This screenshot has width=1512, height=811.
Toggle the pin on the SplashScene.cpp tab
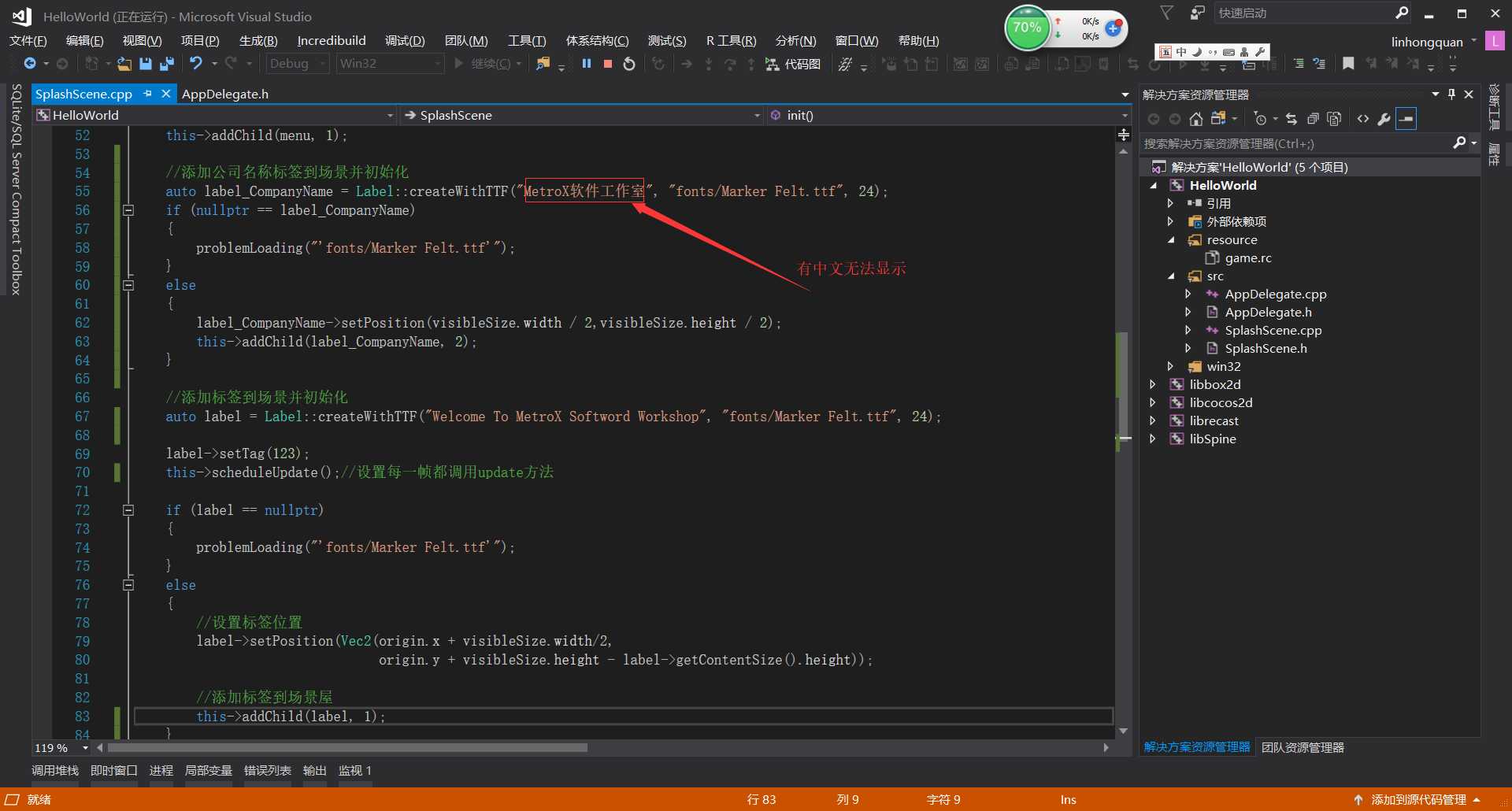pos(147,94)
